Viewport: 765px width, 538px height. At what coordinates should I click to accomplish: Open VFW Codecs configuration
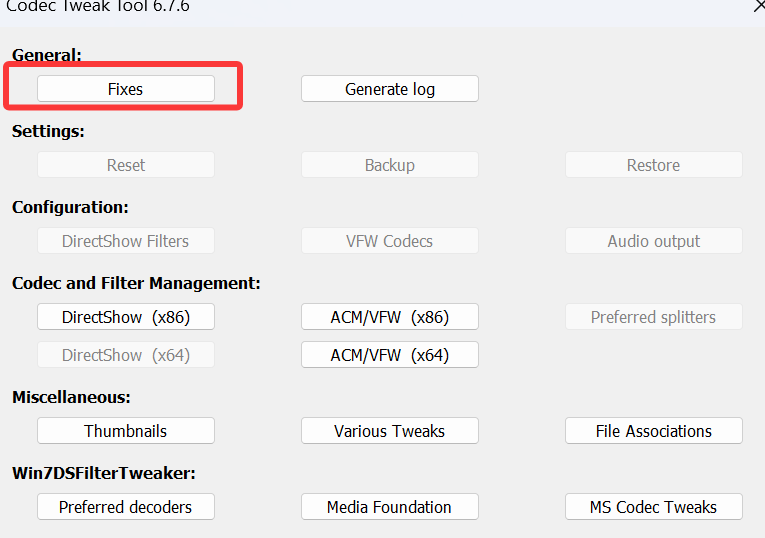(389, 241)
